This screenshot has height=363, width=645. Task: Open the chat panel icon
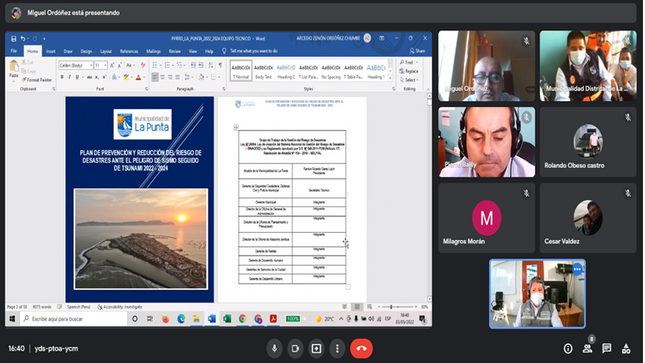coord(606,349)
